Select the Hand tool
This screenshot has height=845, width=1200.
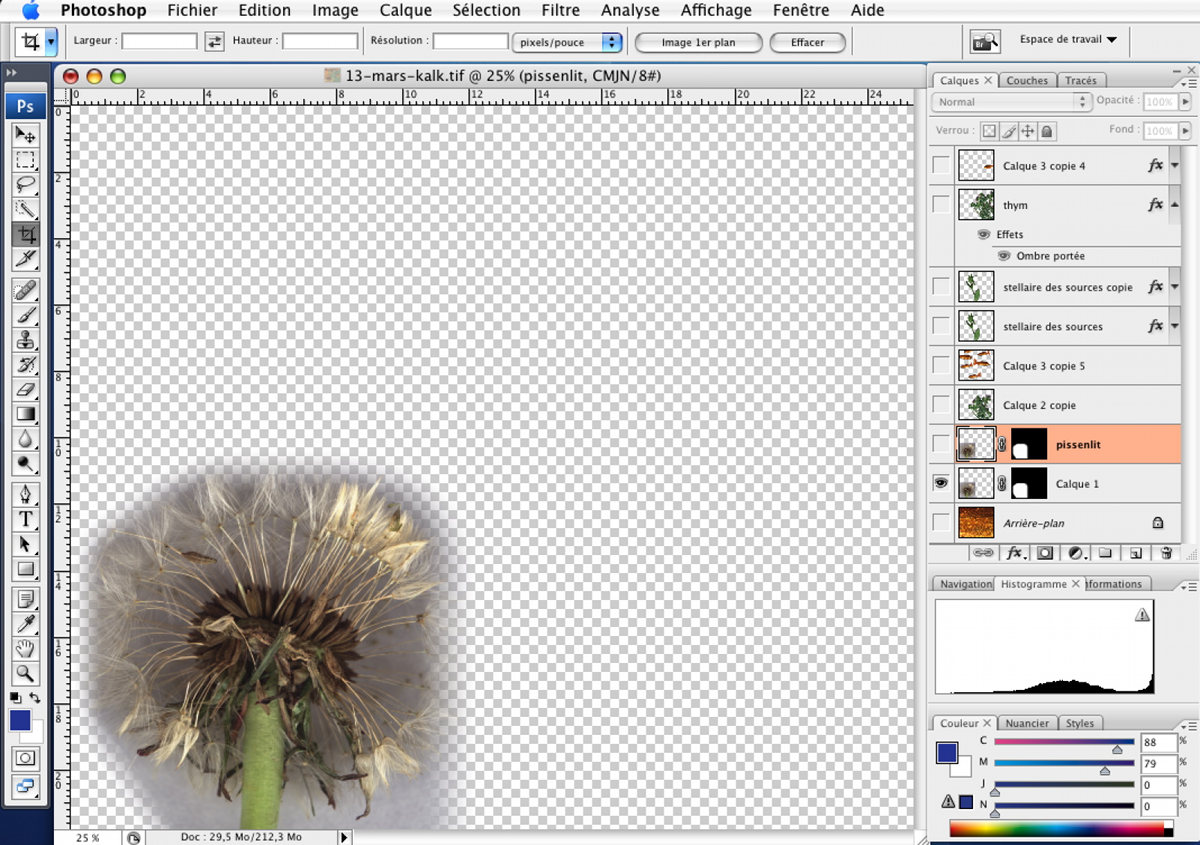26,648
